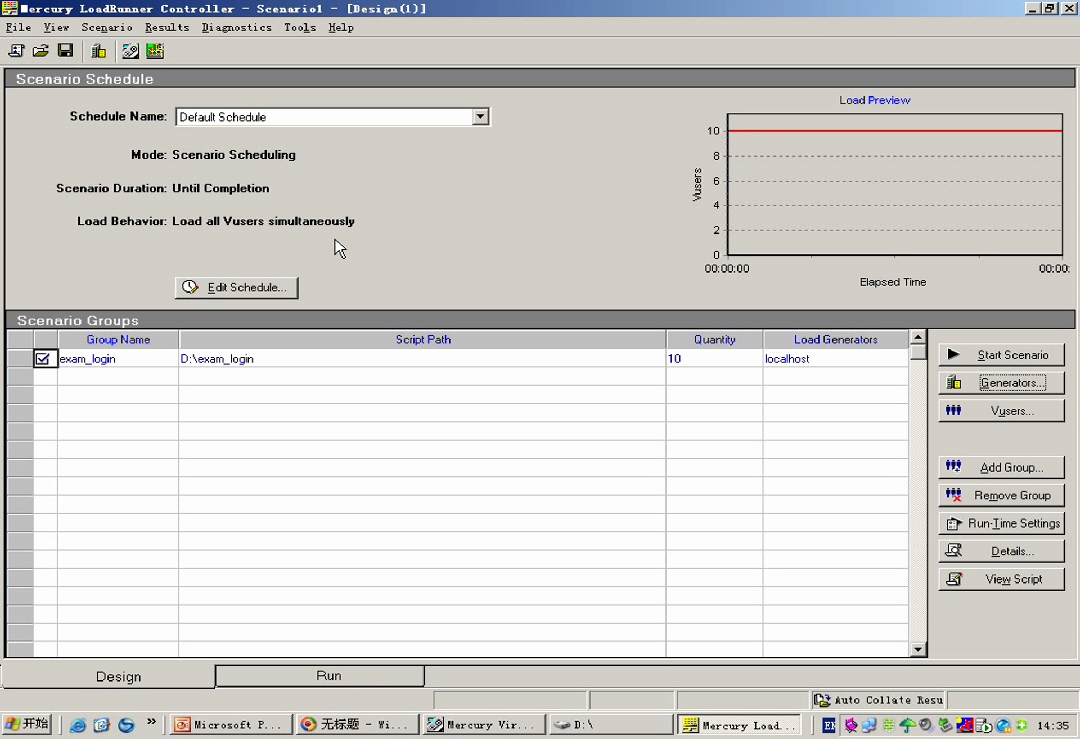The height and width of the screenshot is (739, 1080).
Task: Open the Tools menu
Action: coord(300,28)
